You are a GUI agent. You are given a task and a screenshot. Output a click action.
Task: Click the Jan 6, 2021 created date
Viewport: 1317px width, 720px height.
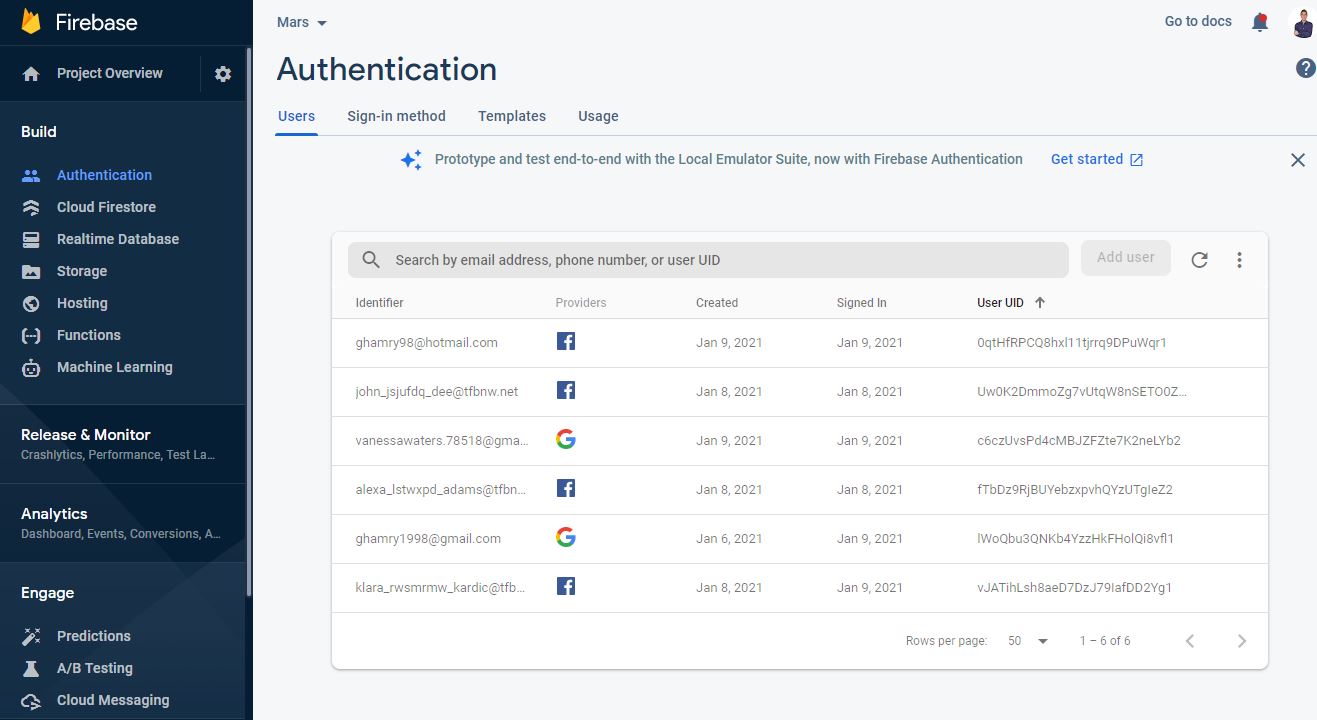coord(729,538)
